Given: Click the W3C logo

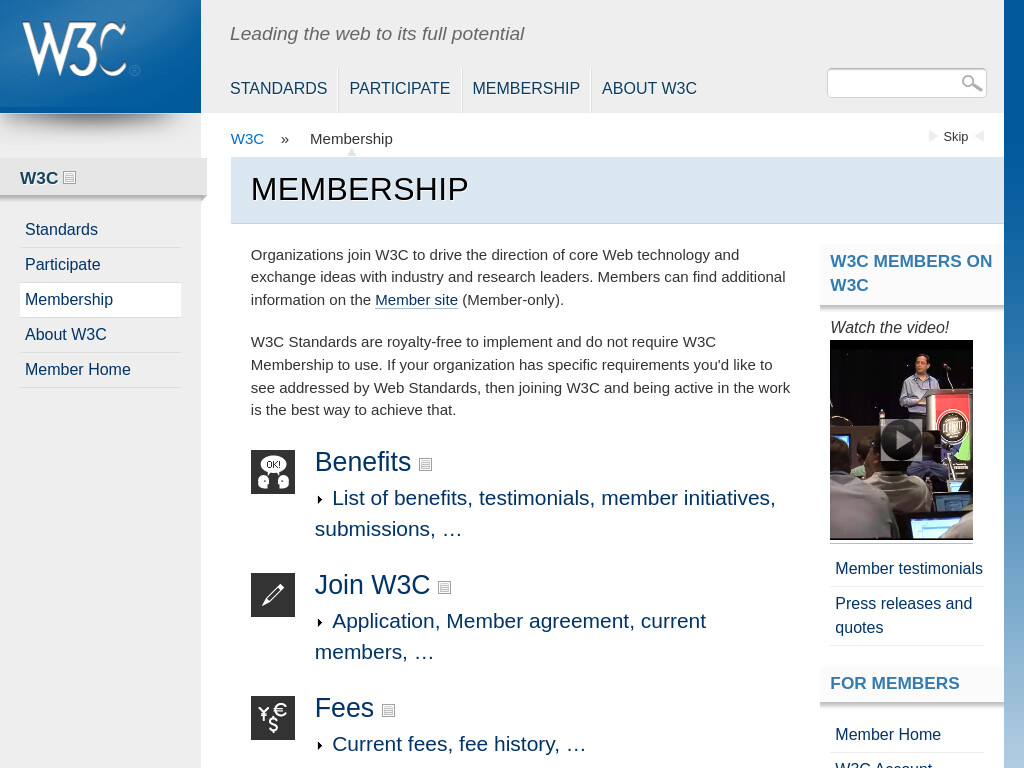Looking at the screenshot, I should coord(81,50).
